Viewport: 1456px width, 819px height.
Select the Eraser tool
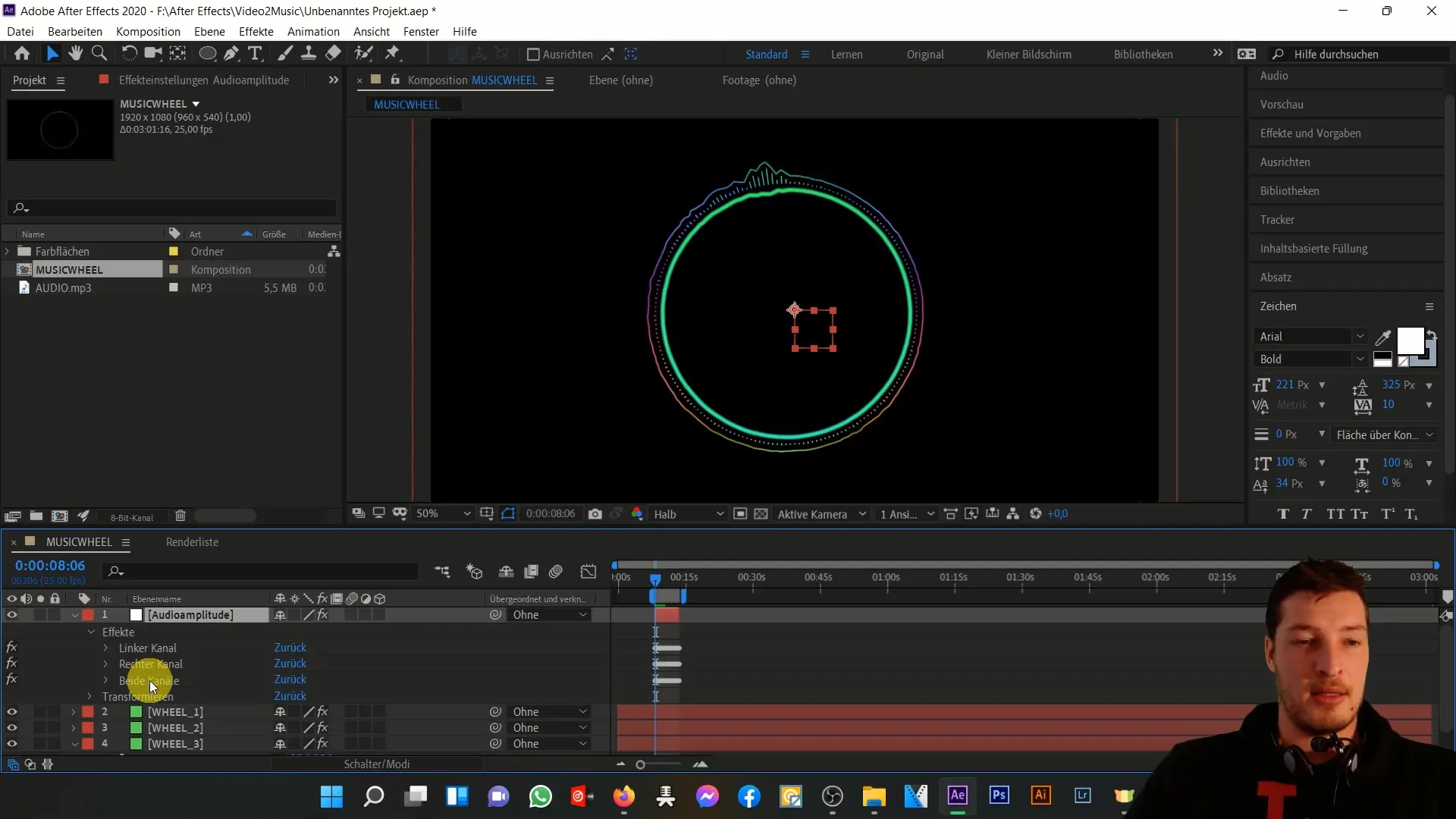click(333, 54)
